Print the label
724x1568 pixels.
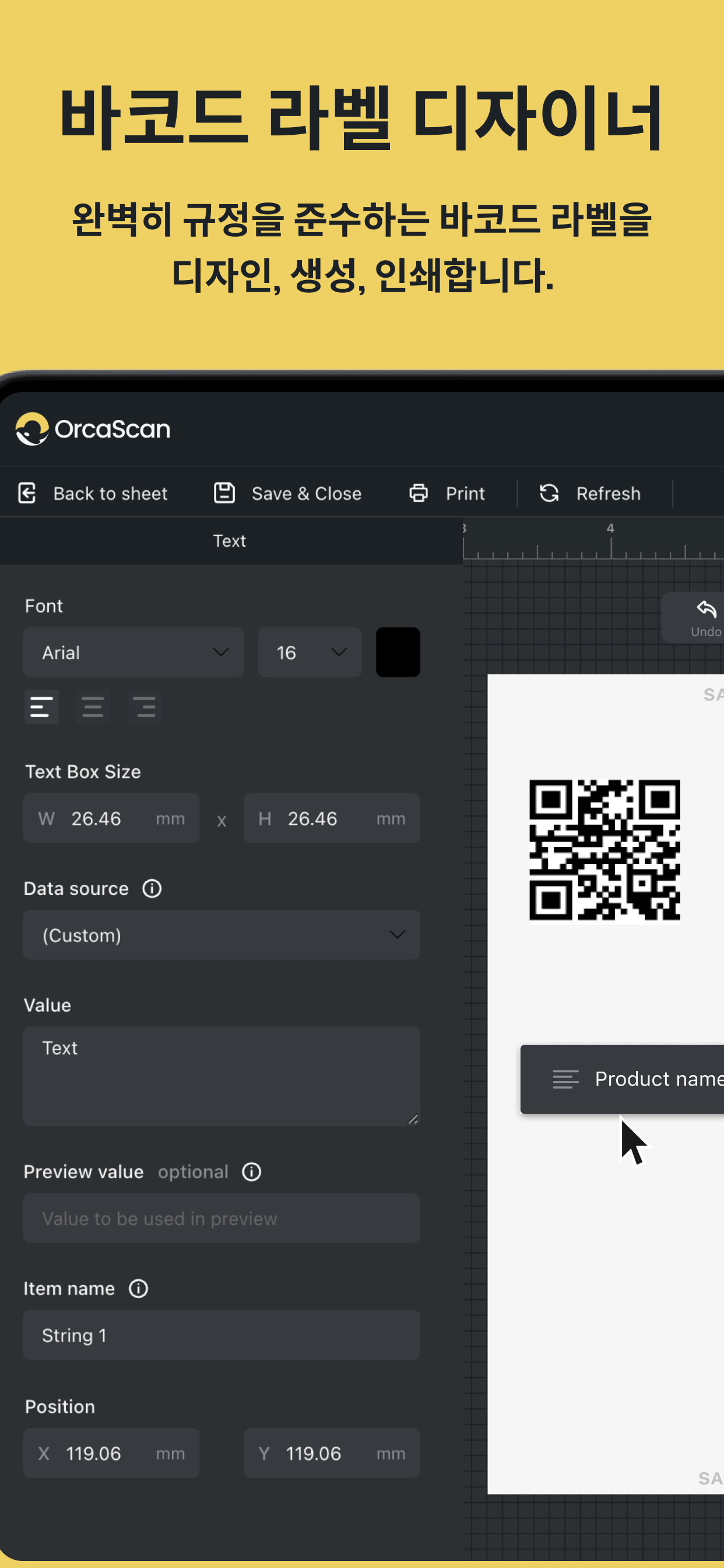coord(447,493)
